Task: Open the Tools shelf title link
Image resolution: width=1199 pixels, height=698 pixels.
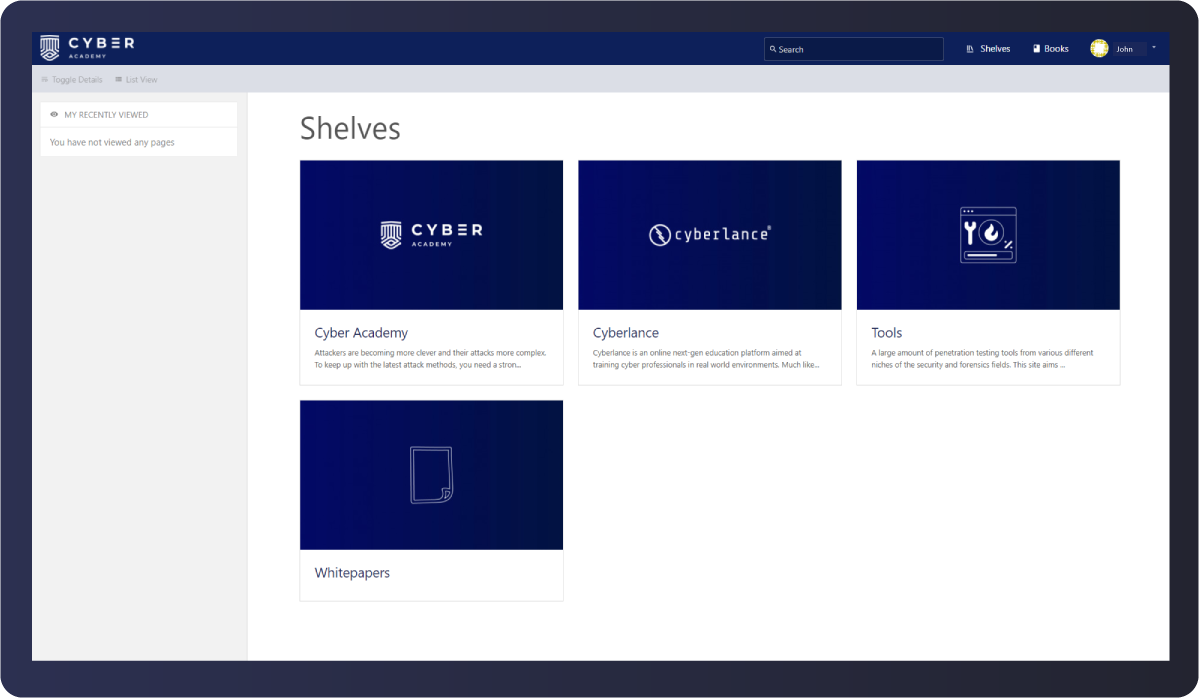Action: tap(886, 333)
